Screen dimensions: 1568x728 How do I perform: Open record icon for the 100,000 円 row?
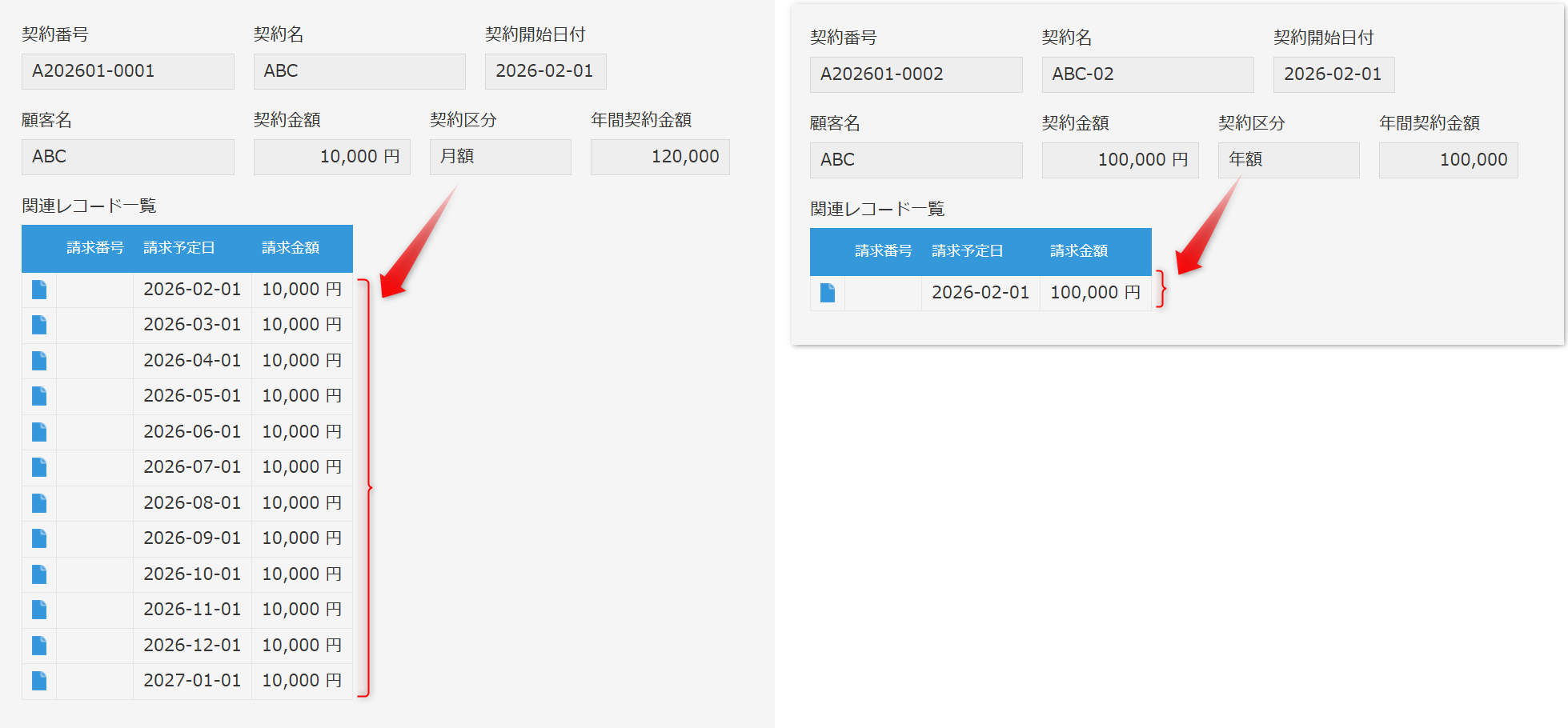[x=828, y=293]
